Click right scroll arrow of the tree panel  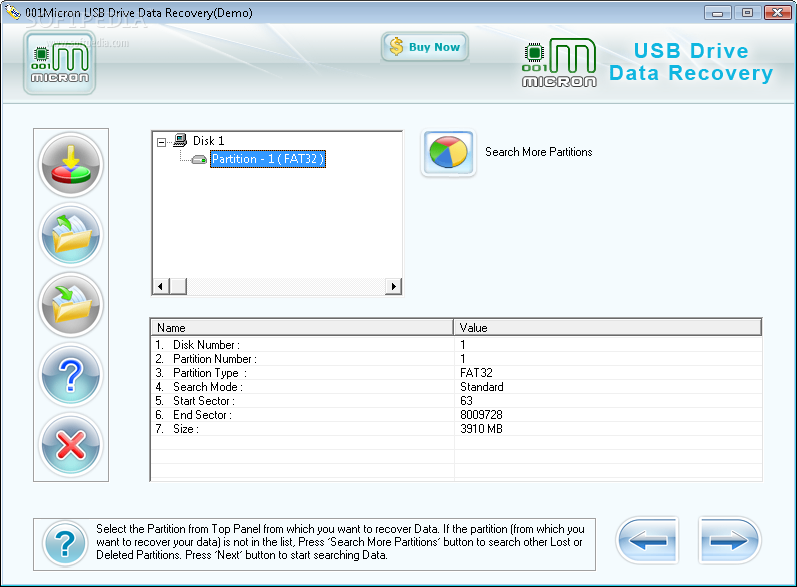pos(393,286)
